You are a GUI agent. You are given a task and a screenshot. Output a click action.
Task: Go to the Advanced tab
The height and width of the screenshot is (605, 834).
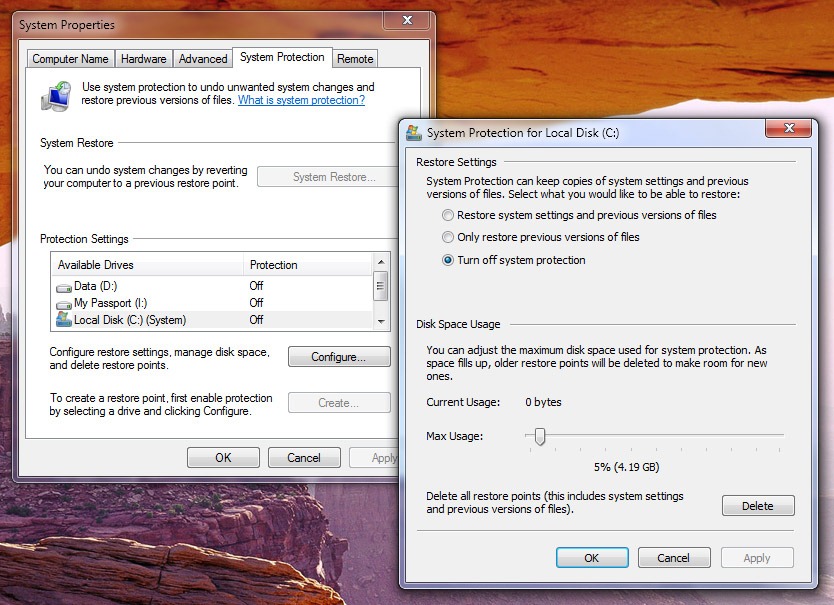pyautogui.click(x=203, y=59)
